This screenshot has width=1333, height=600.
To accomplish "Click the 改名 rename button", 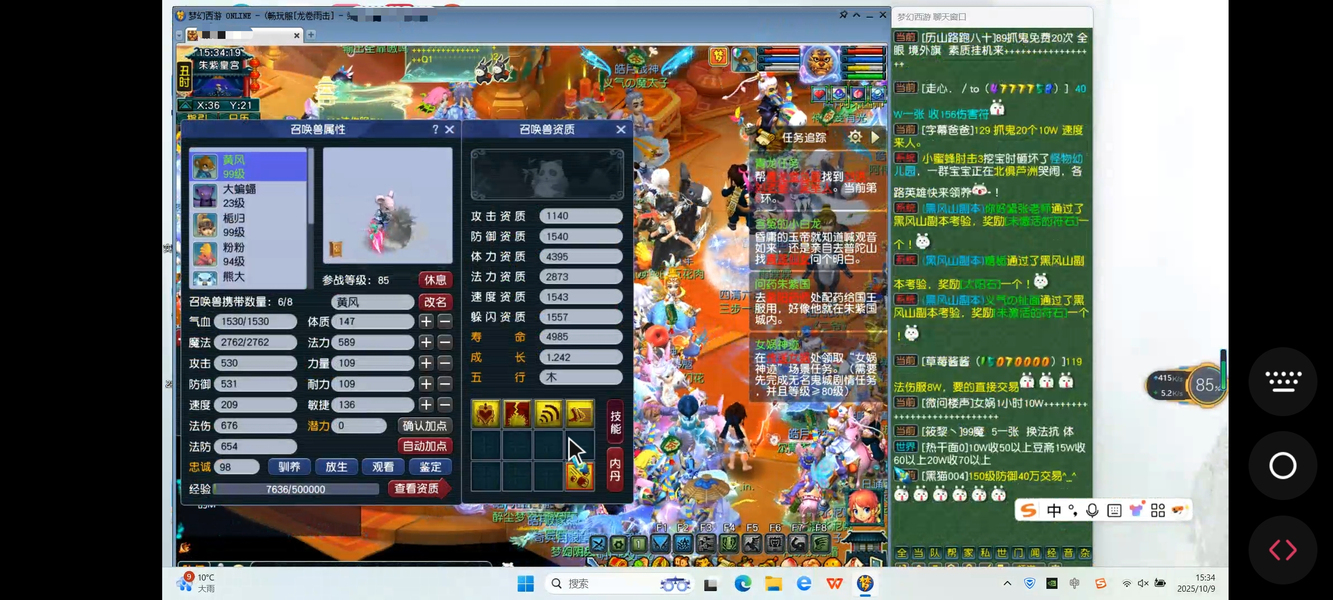I will point(435,302).
